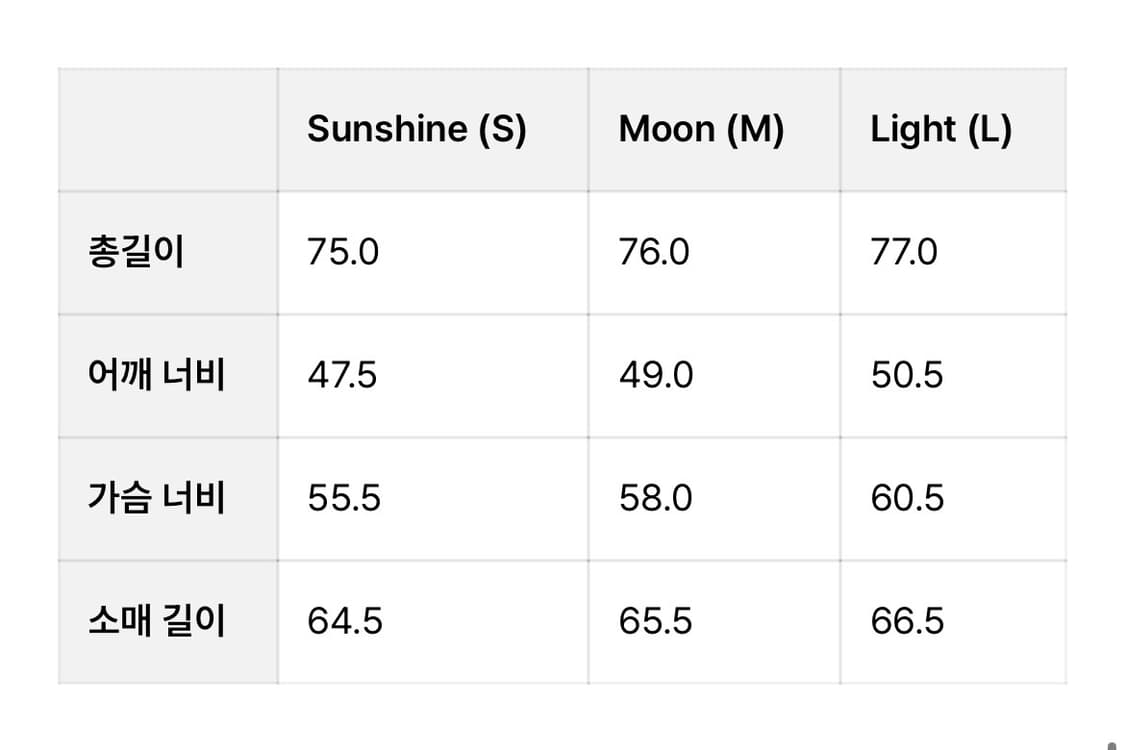Select the 64.5 sleeve length cell
The width and height of the screenshot is (1125, 750).
click(345, 621)
